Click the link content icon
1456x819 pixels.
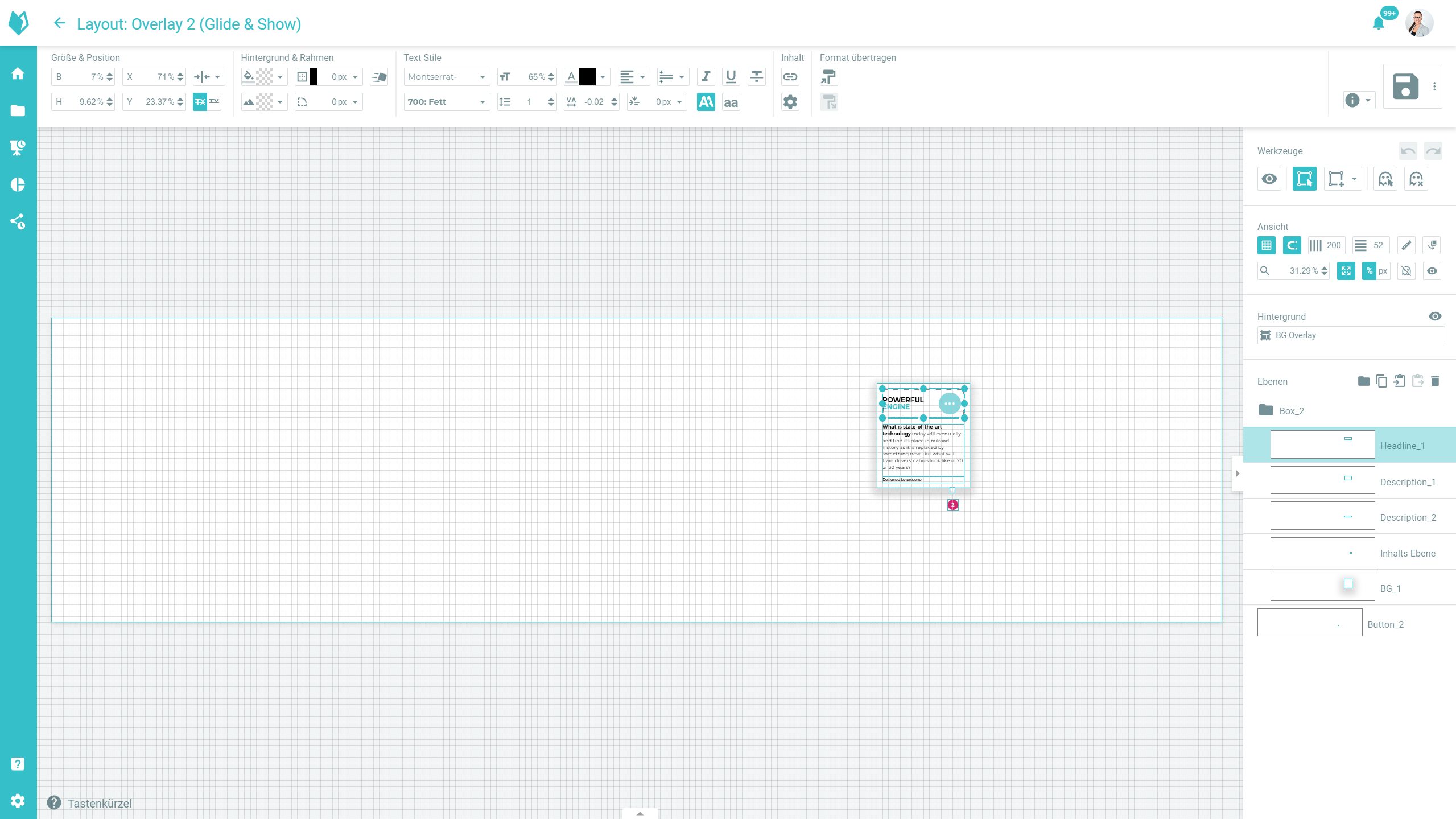click(790, 76)
